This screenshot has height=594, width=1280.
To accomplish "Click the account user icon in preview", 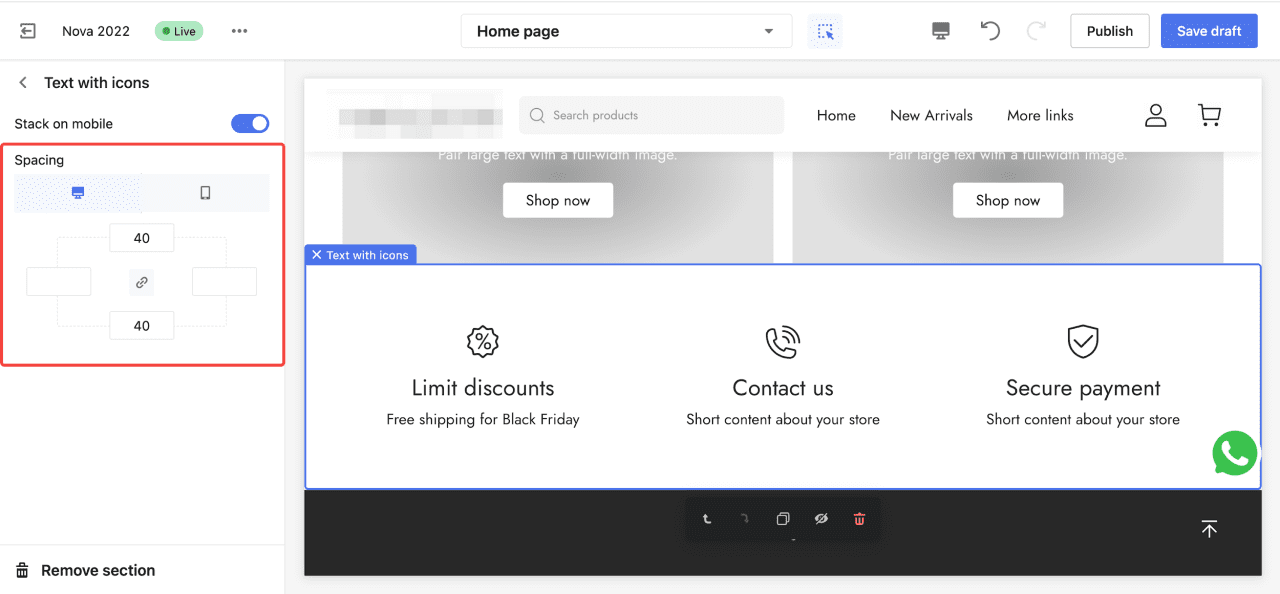I will [1156, 115].
